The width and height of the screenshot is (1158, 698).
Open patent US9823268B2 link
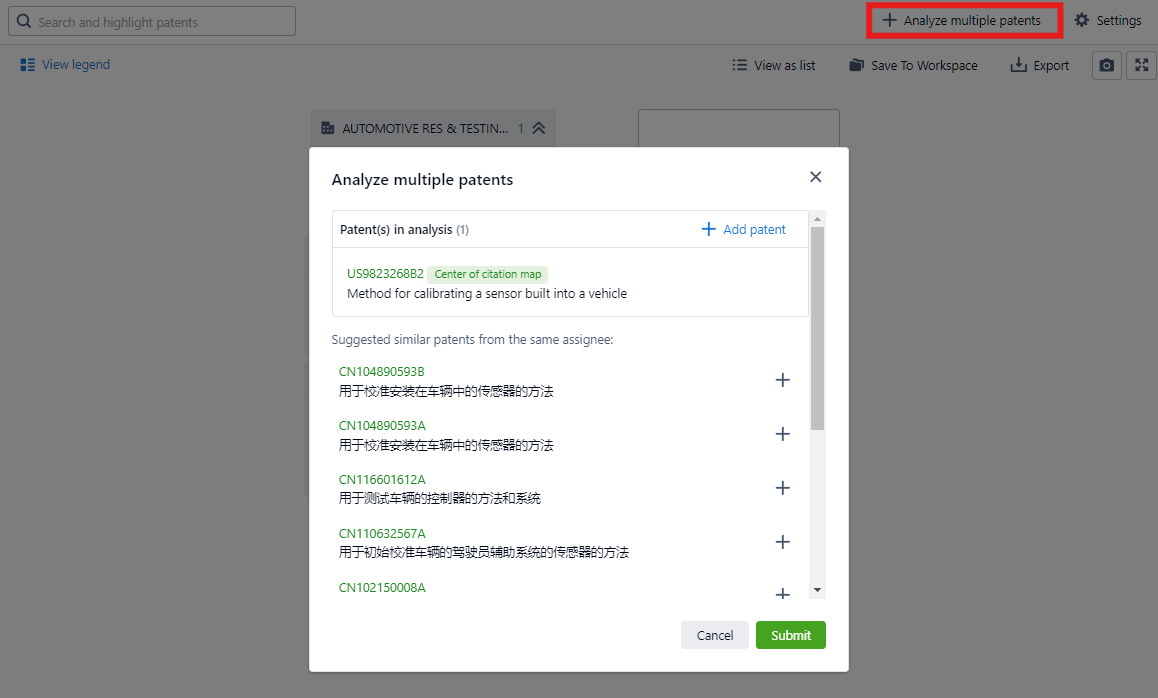tap(385, 274)
